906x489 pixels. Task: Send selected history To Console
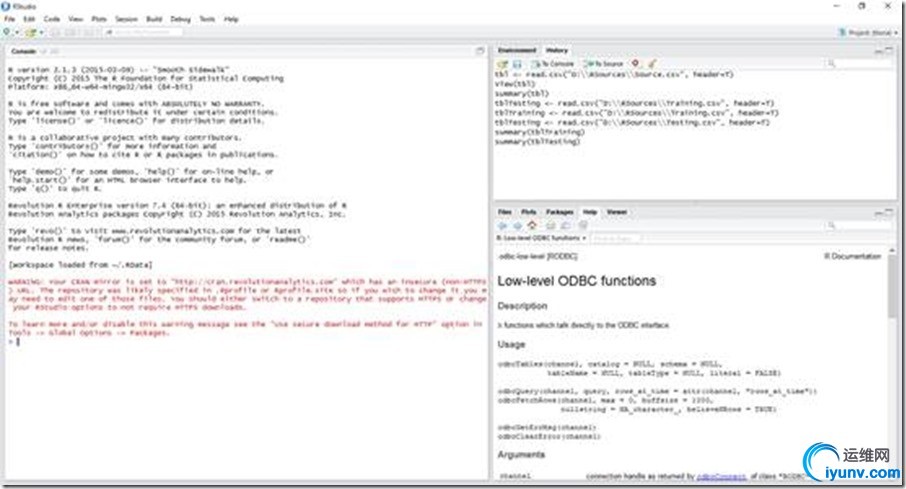pos(553,64)
